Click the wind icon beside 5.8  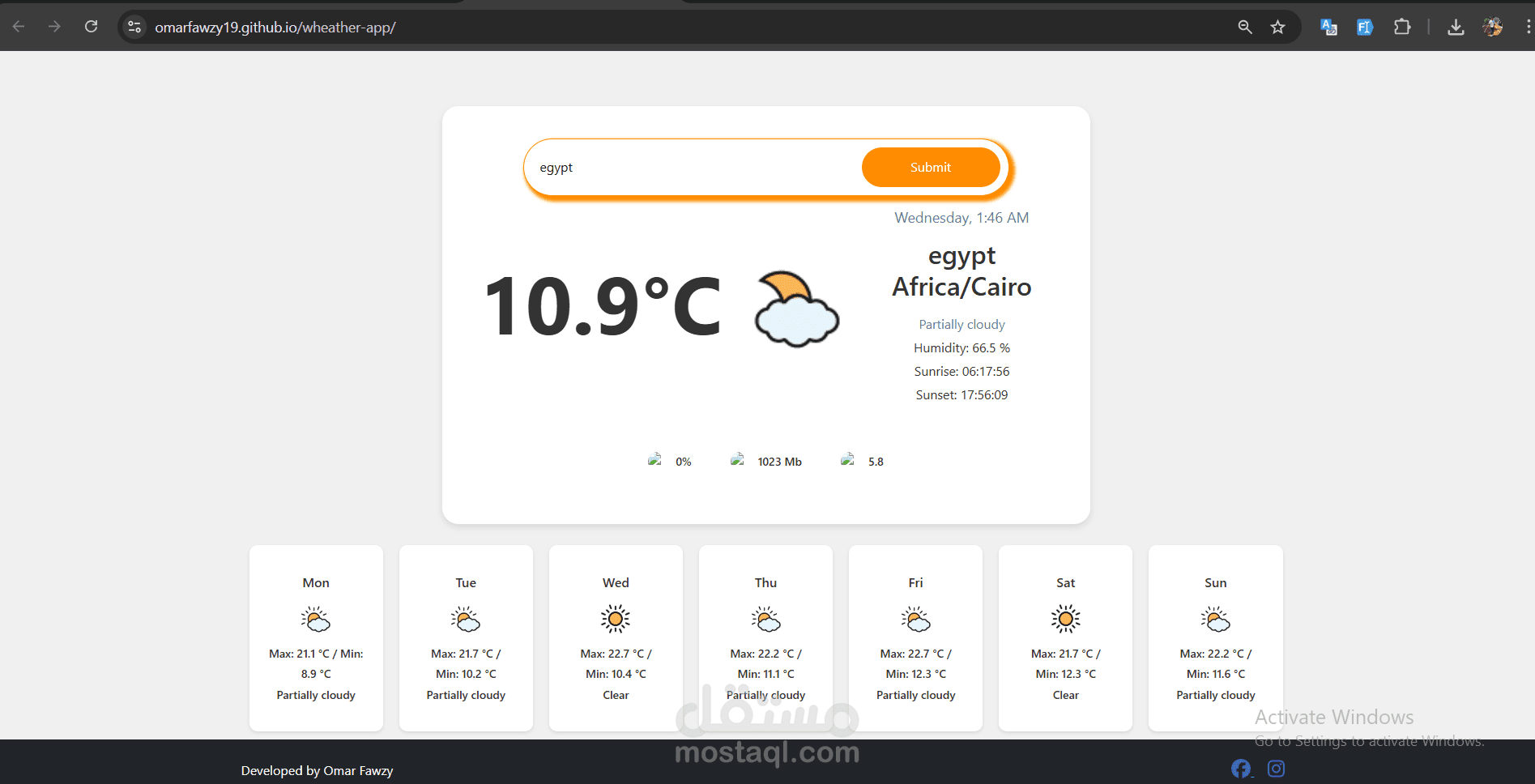(848, 460)
